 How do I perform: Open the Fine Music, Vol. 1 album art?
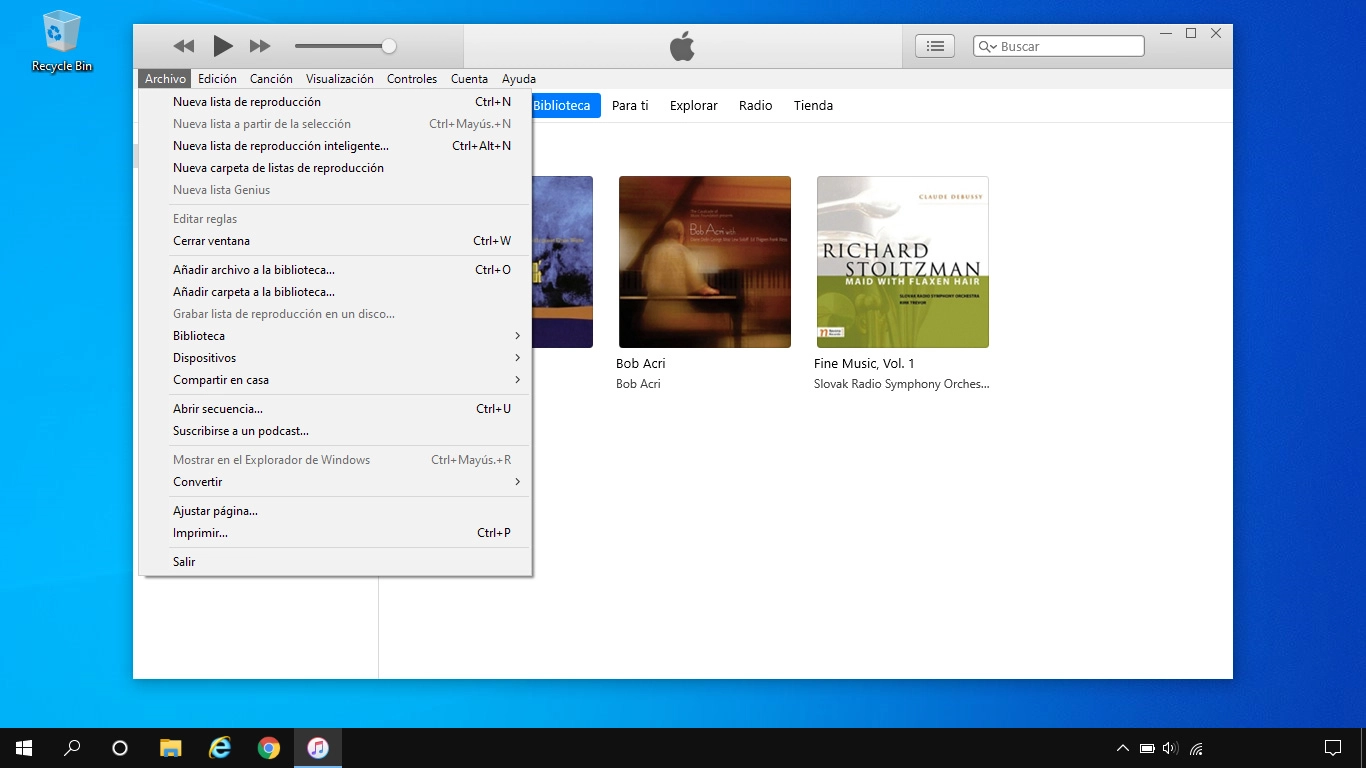pyautogui.click(x=902, y=262)
